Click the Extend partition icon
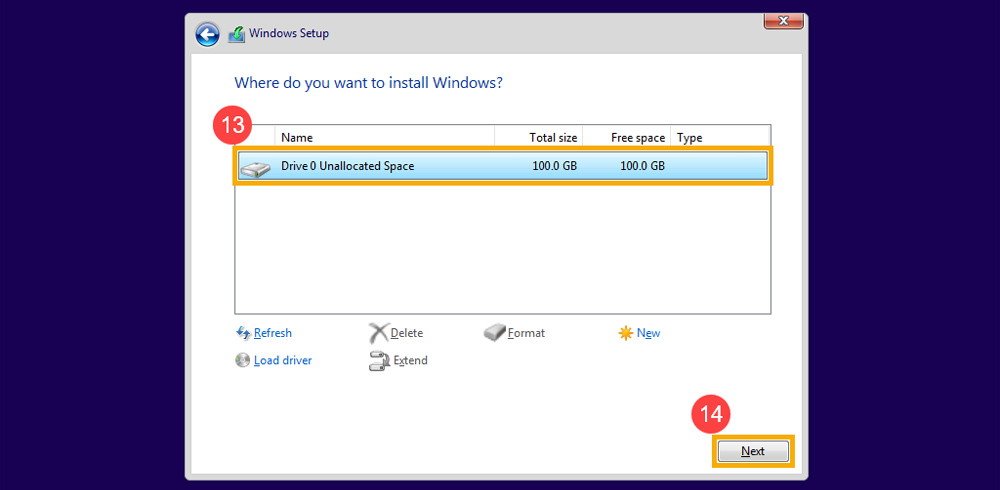The width and height of the screenshot is (1000, 490). coord(378,361)
